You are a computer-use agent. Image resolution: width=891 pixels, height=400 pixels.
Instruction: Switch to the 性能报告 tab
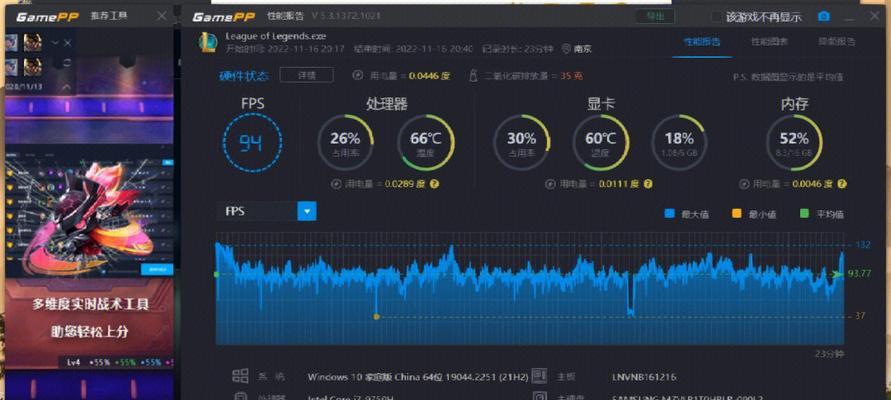point(702,41)
